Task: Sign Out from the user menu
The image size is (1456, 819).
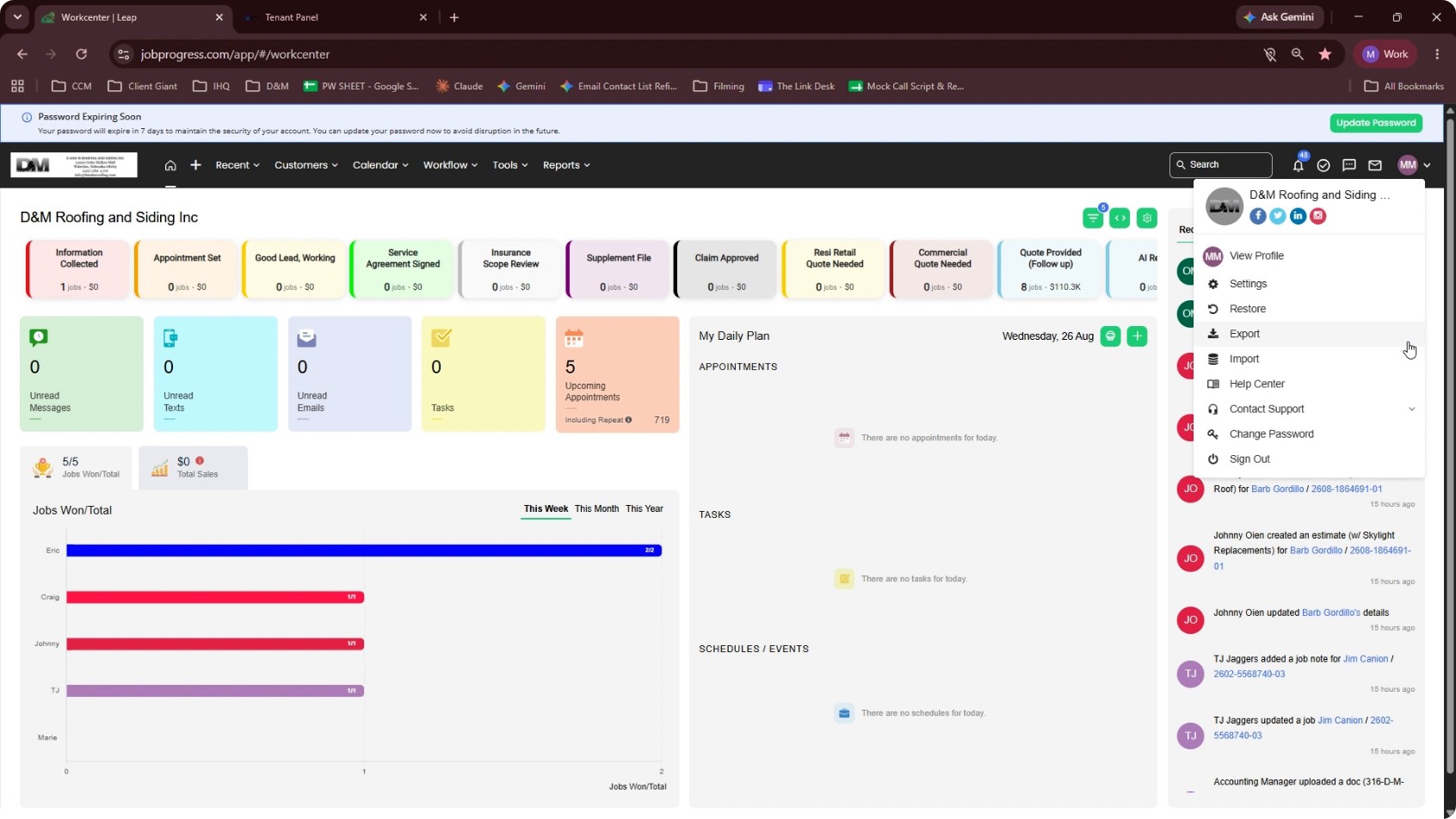Action: pos(1310,459)
